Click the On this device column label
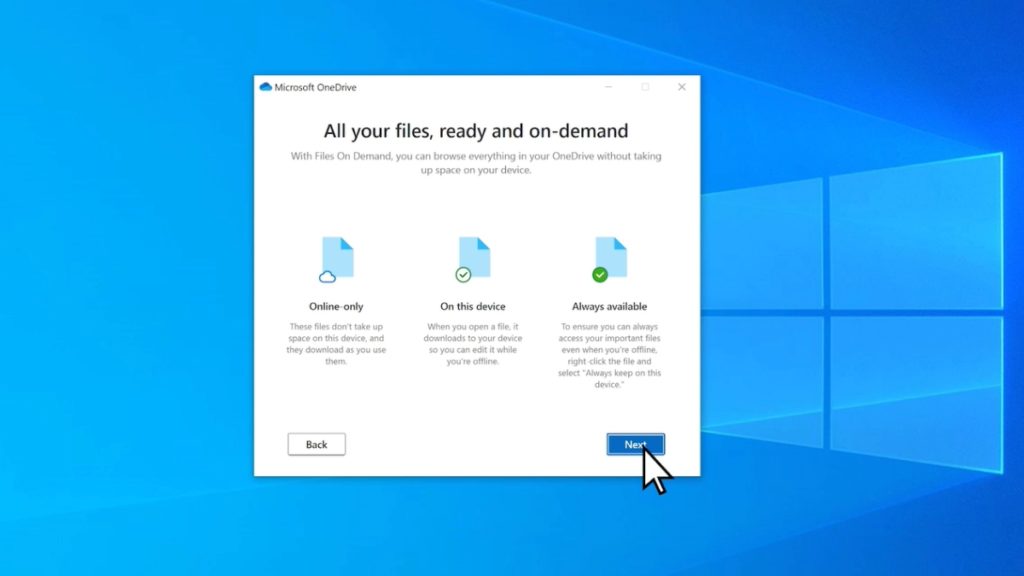This screenshot has height=576, width=1024. (x=472, y=306)
